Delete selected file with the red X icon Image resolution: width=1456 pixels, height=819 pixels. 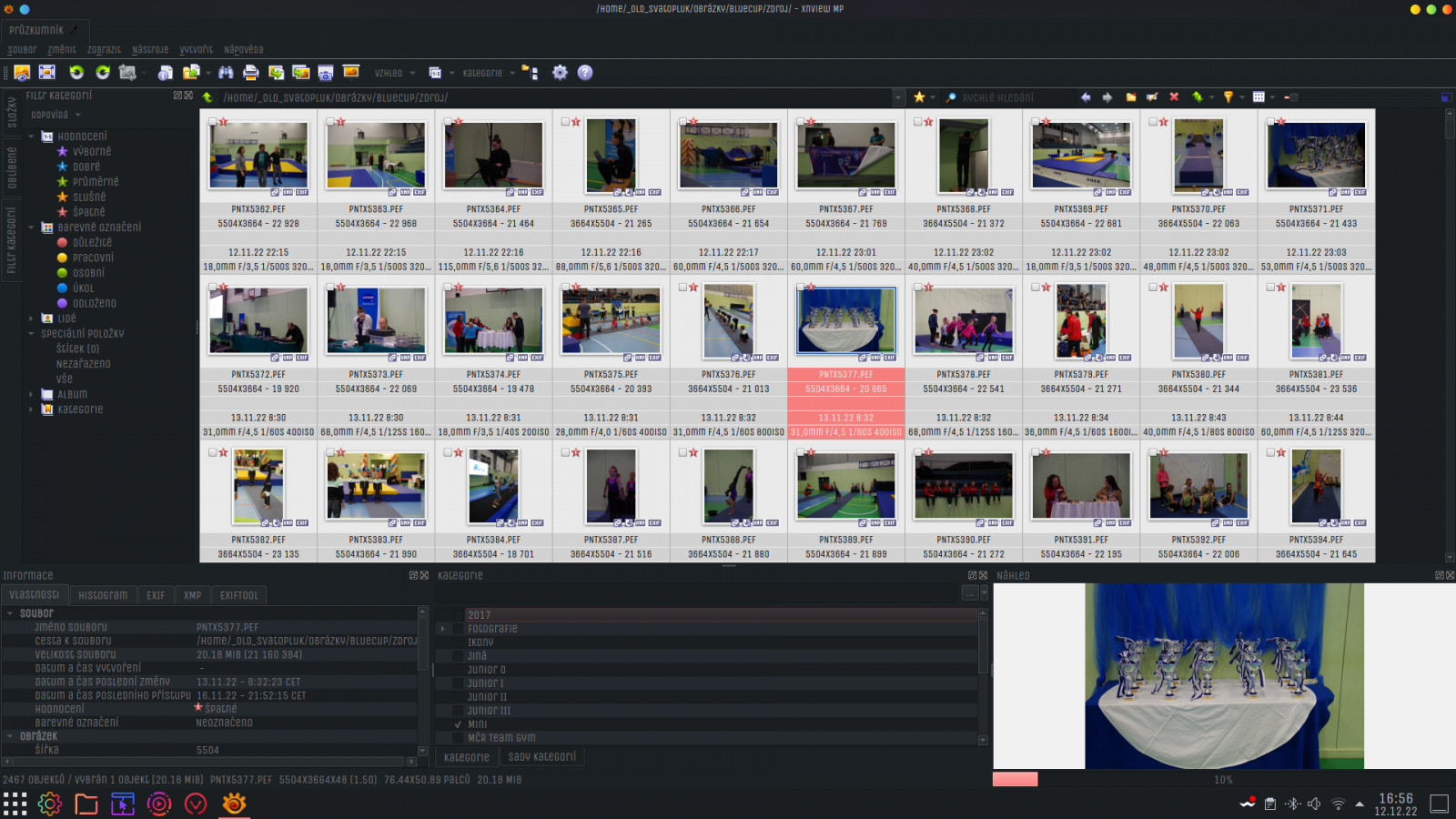pyautogui.click(x=1174, y=96)
